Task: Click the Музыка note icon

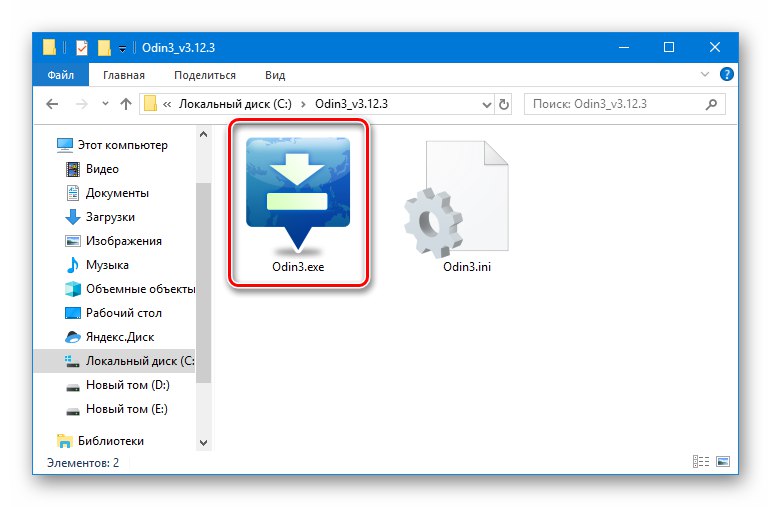Action: click(x=73, y=265)
